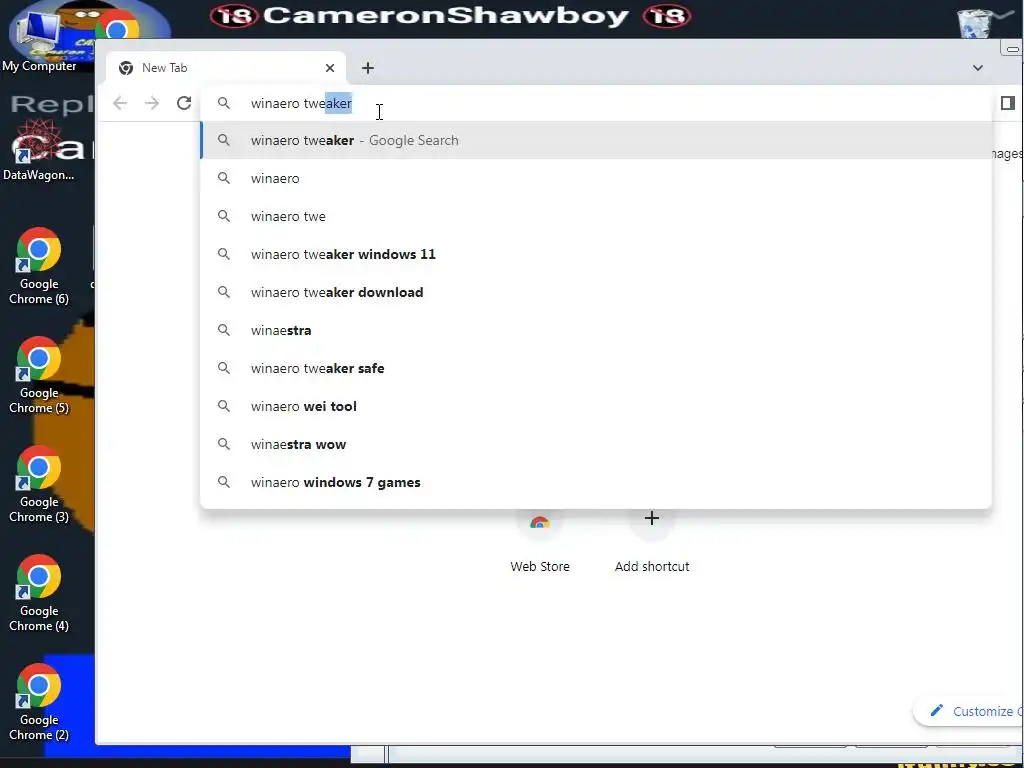The image size is (1024, 768).
Task: Choose 'winaero tweaker safe' suggestion
Action: pos(596,368)
